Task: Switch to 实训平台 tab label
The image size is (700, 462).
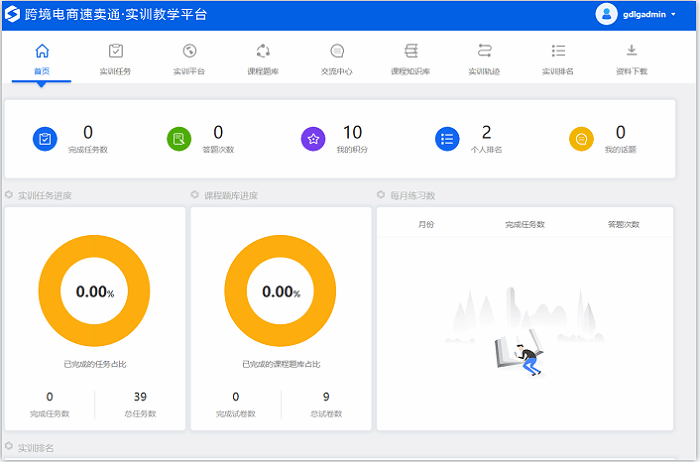Action: (x=189, y=71)
